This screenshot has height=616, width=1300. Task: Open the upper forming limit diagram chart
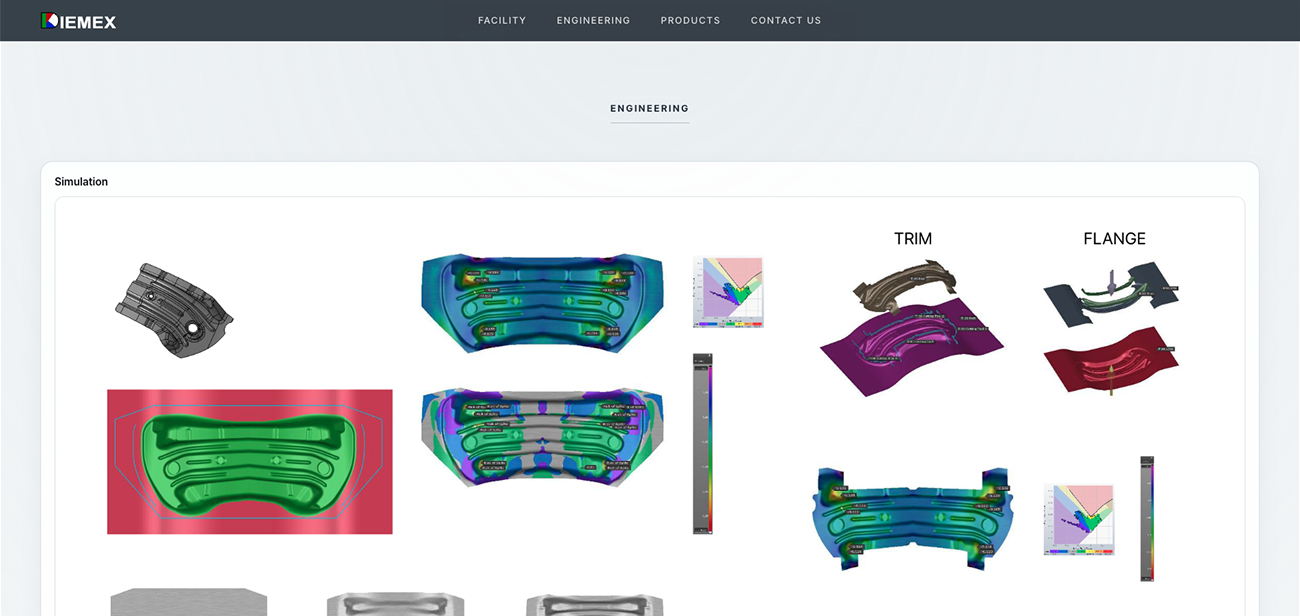728,292
